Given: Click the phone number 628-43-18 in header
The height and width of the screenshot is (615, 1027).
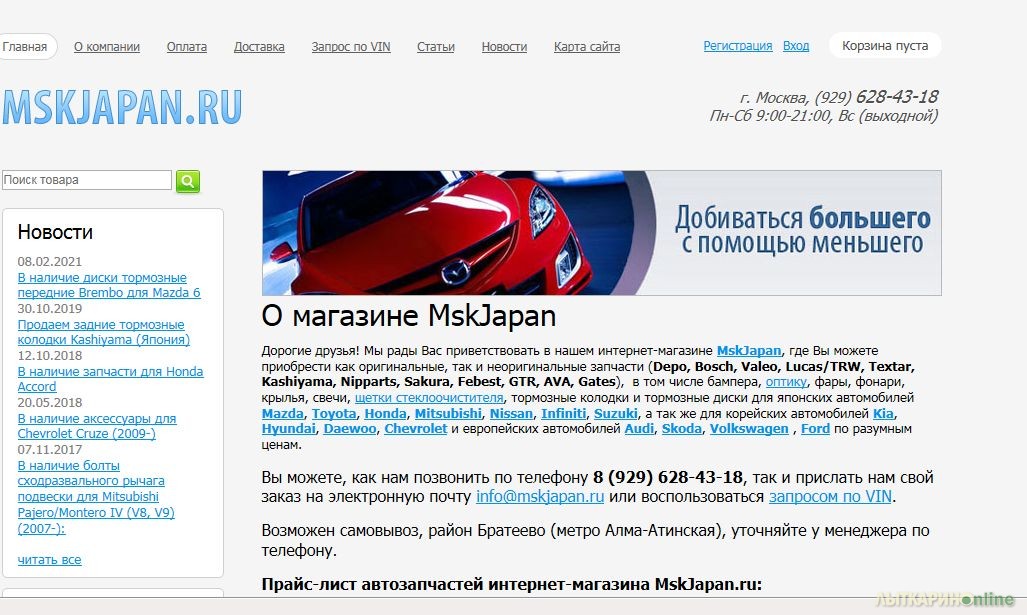Looking at the screenshot, I should (x=897, y=97).
